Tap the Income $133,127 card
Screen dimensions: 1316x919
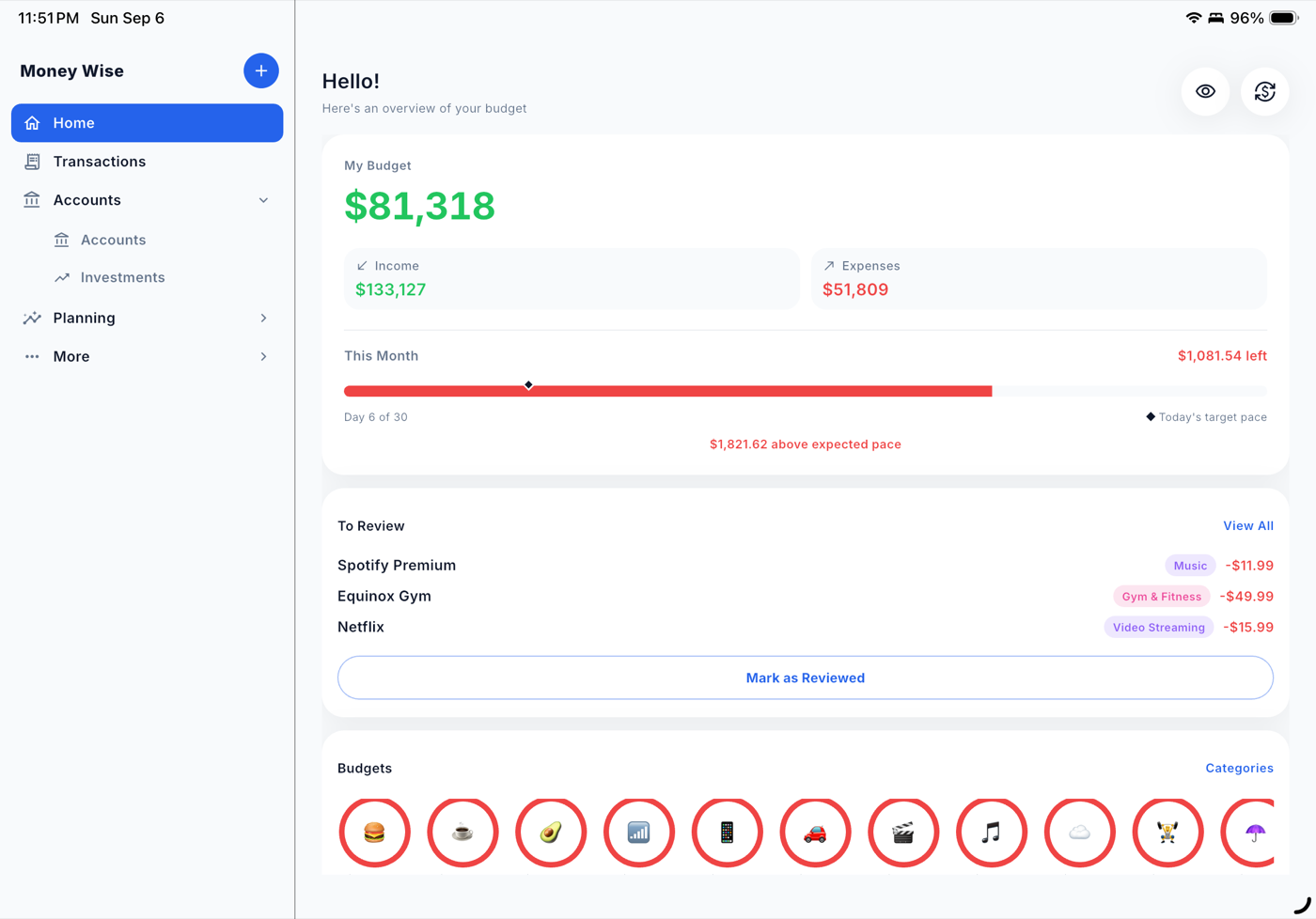[x=572, y=279]
